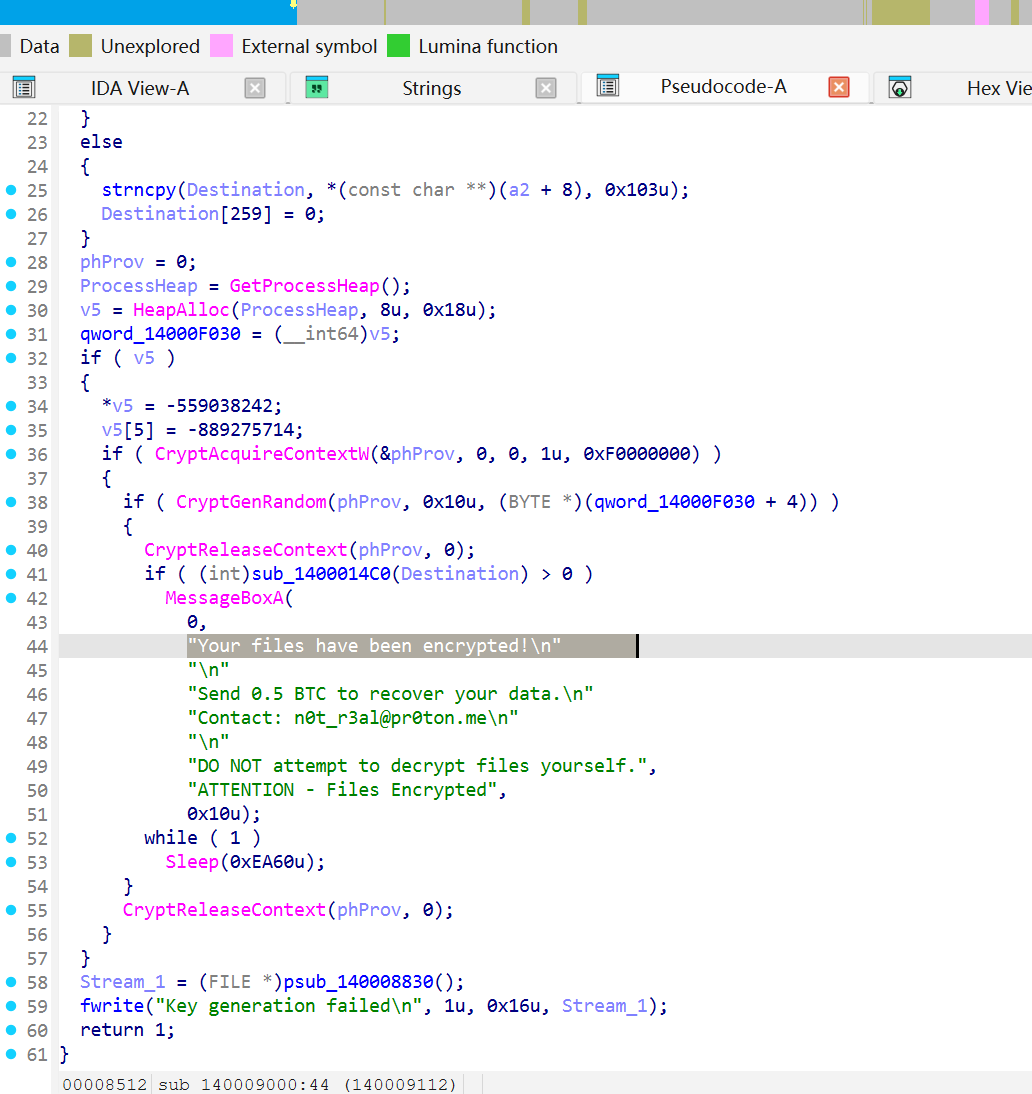Viewport: 1032px width, 1094px height.
Task: Toggle breakpoint dot on line 25
Action: (x=11, y=190)
